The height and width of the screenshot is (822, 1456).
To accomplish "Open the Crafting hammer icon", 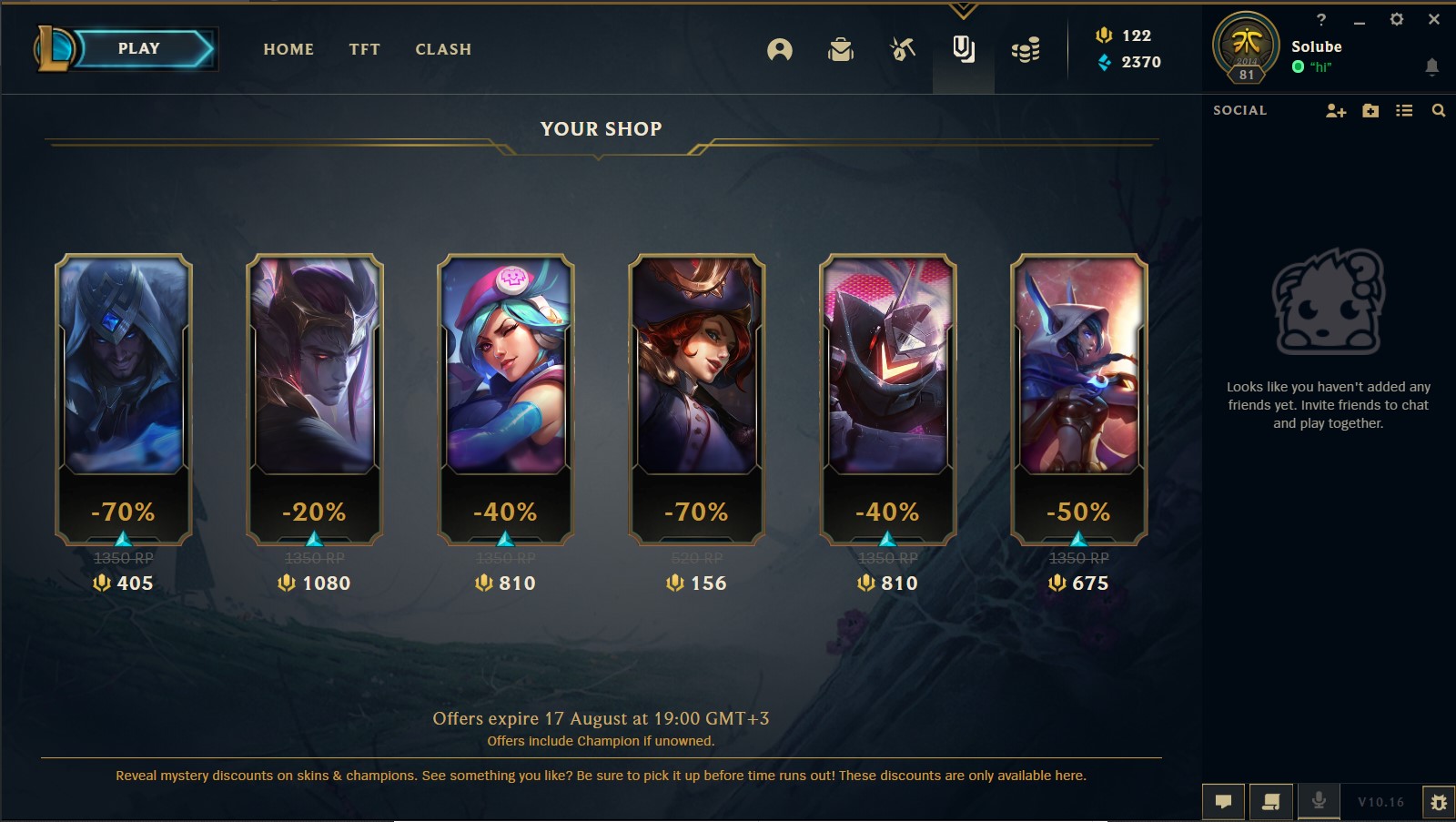I will [x=902, y=49].
